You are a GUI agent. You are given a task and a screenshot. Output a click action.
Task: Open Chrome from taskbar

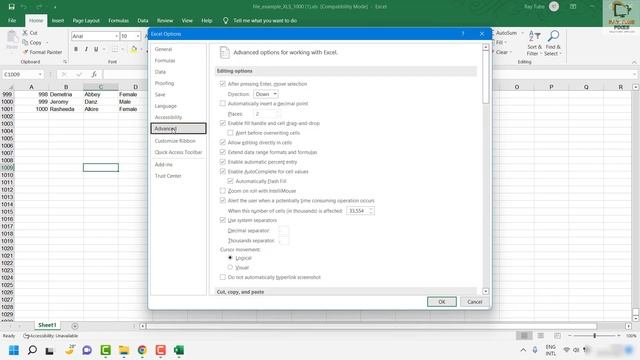click(x=142, y=350)
